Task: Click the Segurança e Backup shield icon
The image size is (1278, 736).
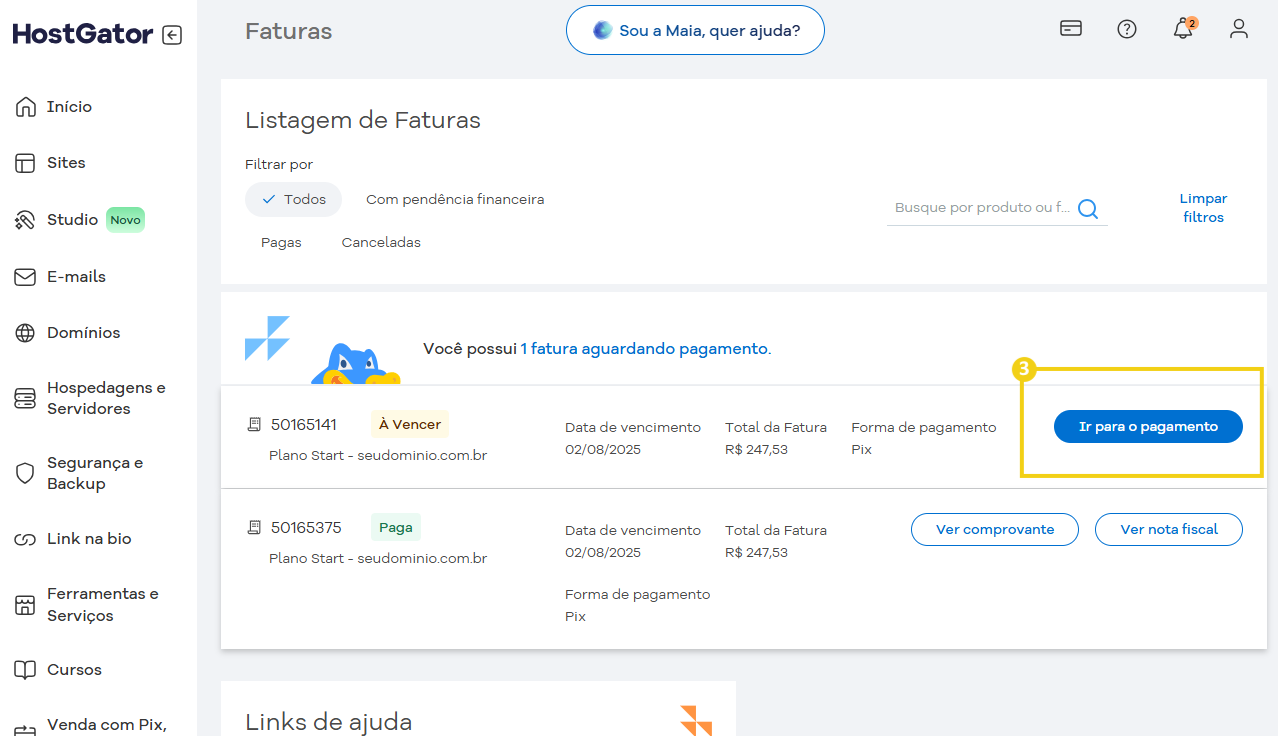Action: (x=25, y=473)
